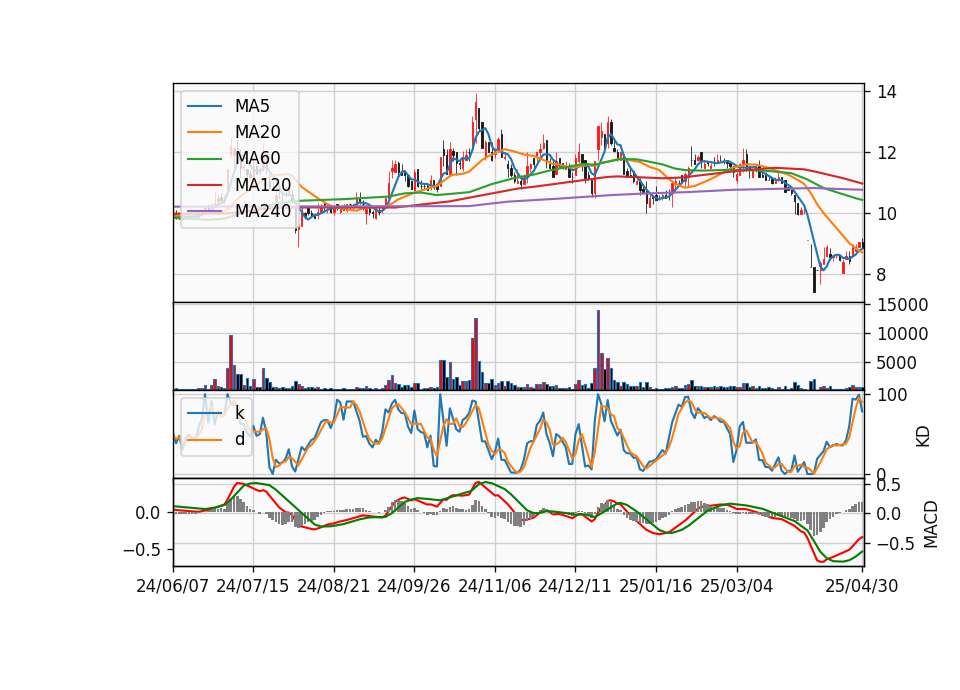The height and width of the screenshot is (690, 960).
Task: Click the price axis value 14
Action: [887, 92]
